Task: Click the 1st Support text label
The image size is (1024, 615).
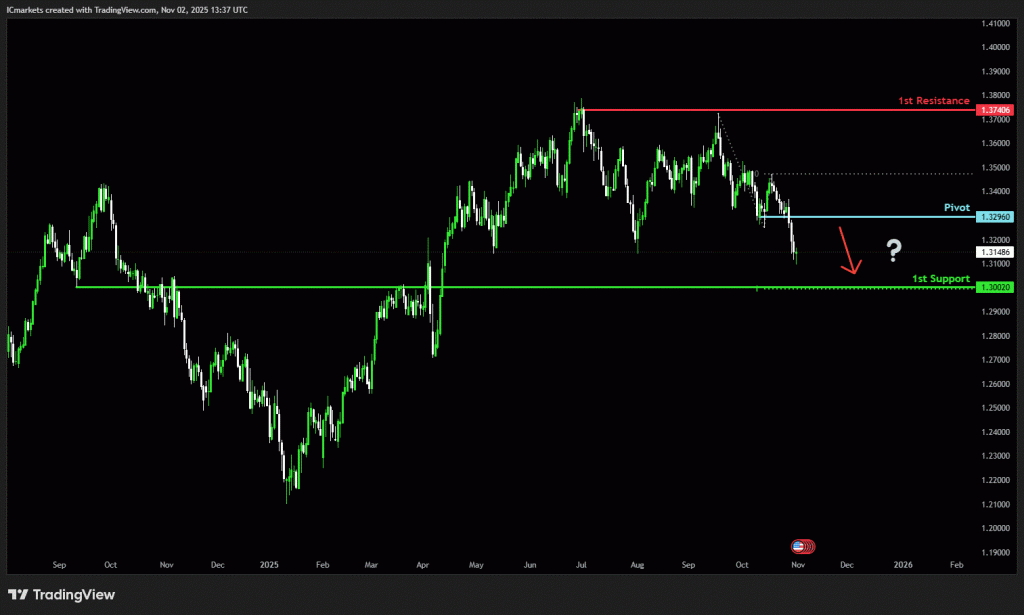Action: [941, 277]
